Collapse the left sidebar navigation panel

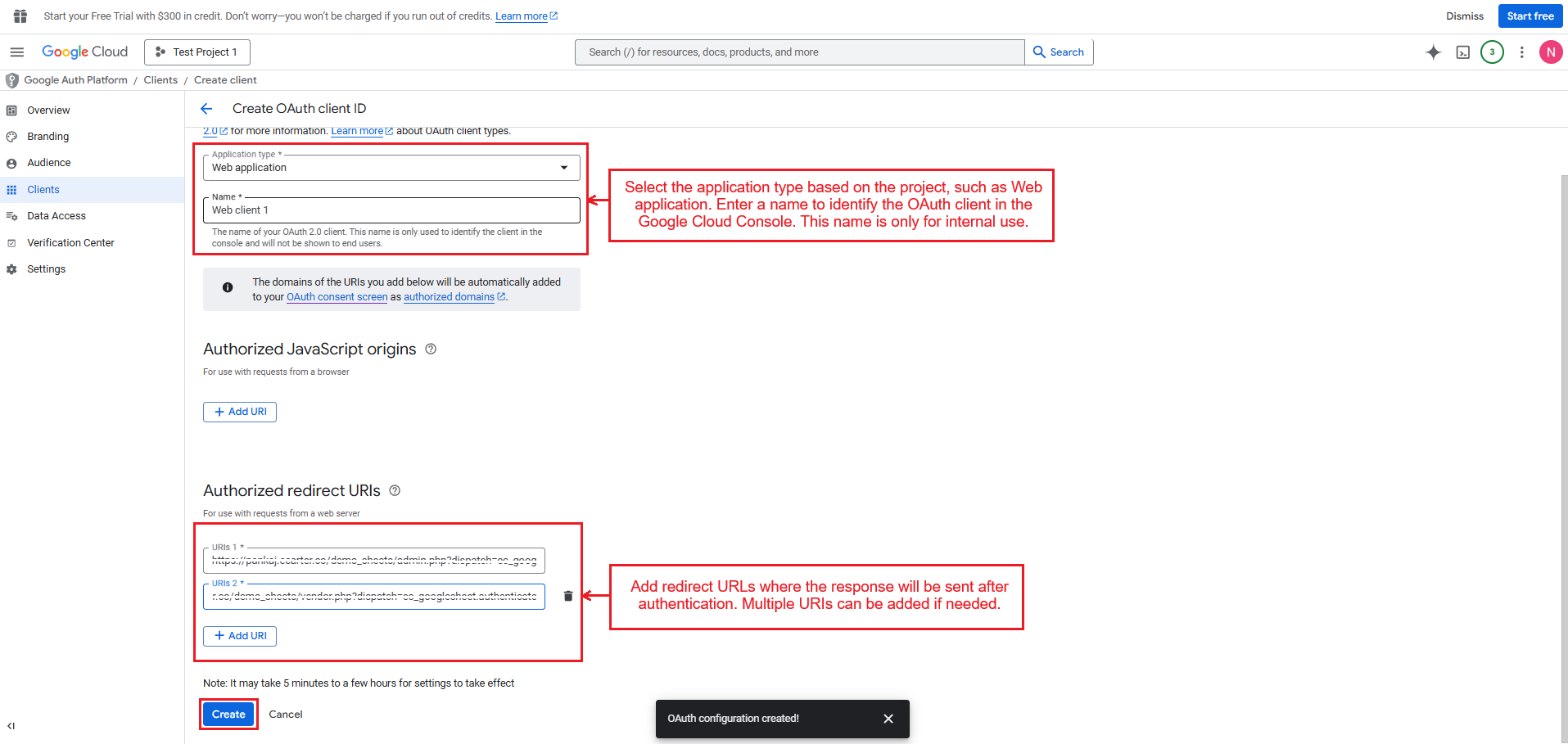tap(11, 726)
